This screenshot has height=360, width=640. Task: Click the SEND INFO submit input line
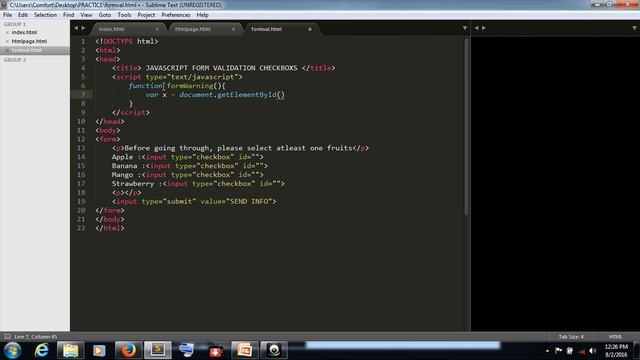[194, 202]
